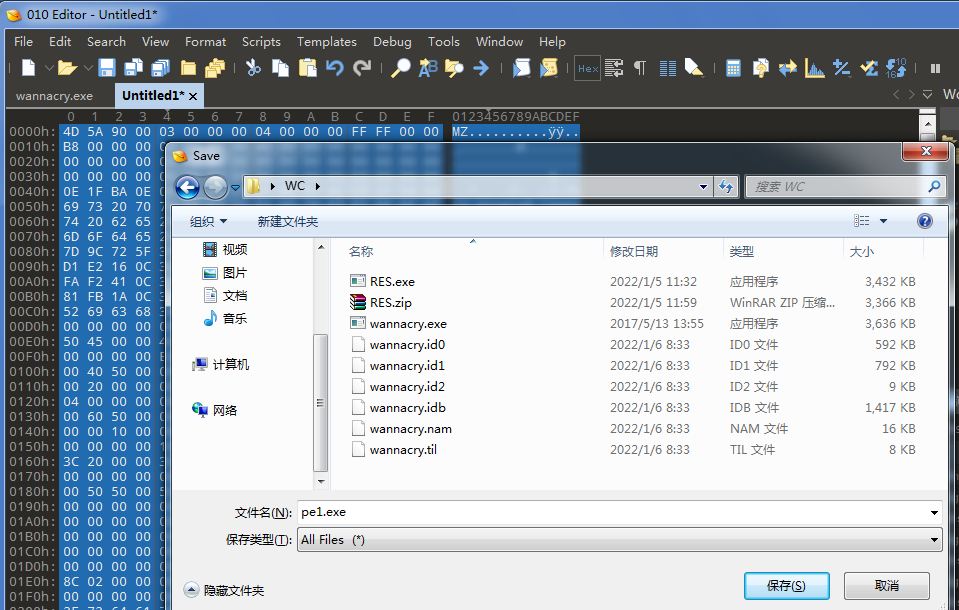
Task: Toggle the linefeeds display icon
Action: 614,68
